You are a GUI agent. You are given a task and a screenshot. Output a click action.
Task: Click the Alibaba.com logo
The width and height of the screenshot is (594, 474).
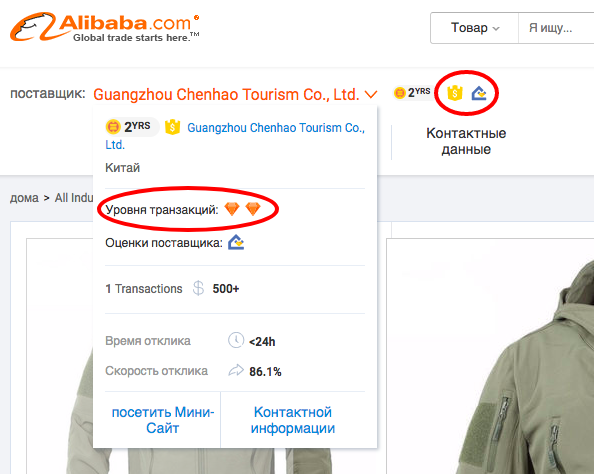(105, 27)
